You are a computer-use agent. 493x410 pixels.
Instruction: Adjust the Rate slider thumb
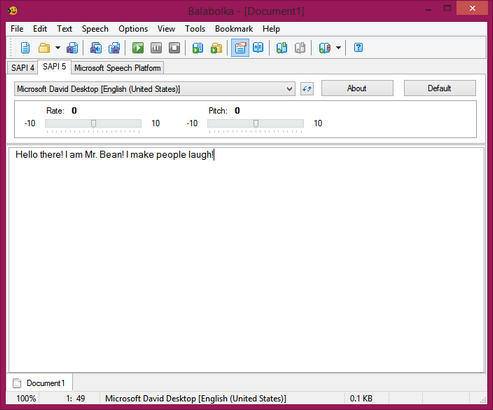point(94,124)
